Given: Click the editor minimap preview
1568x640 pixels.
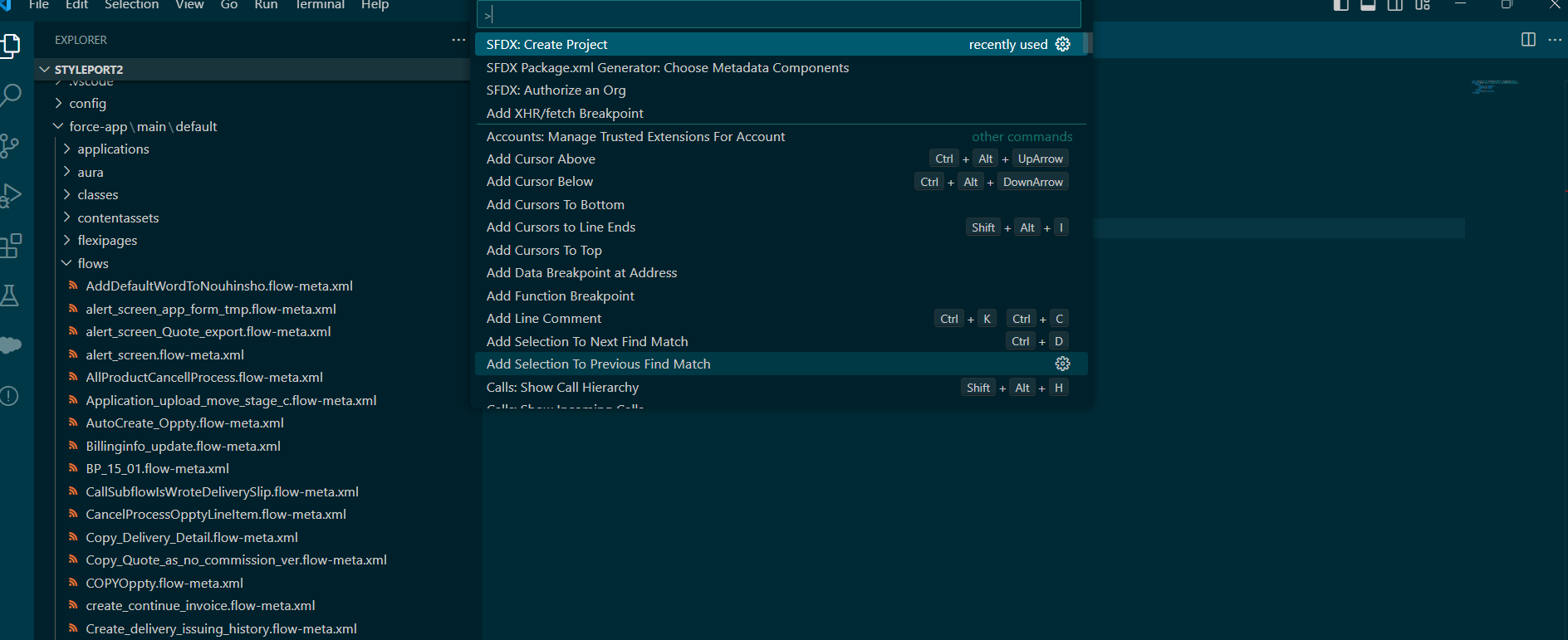Looking at the screenshot, I should point(1495,86).
